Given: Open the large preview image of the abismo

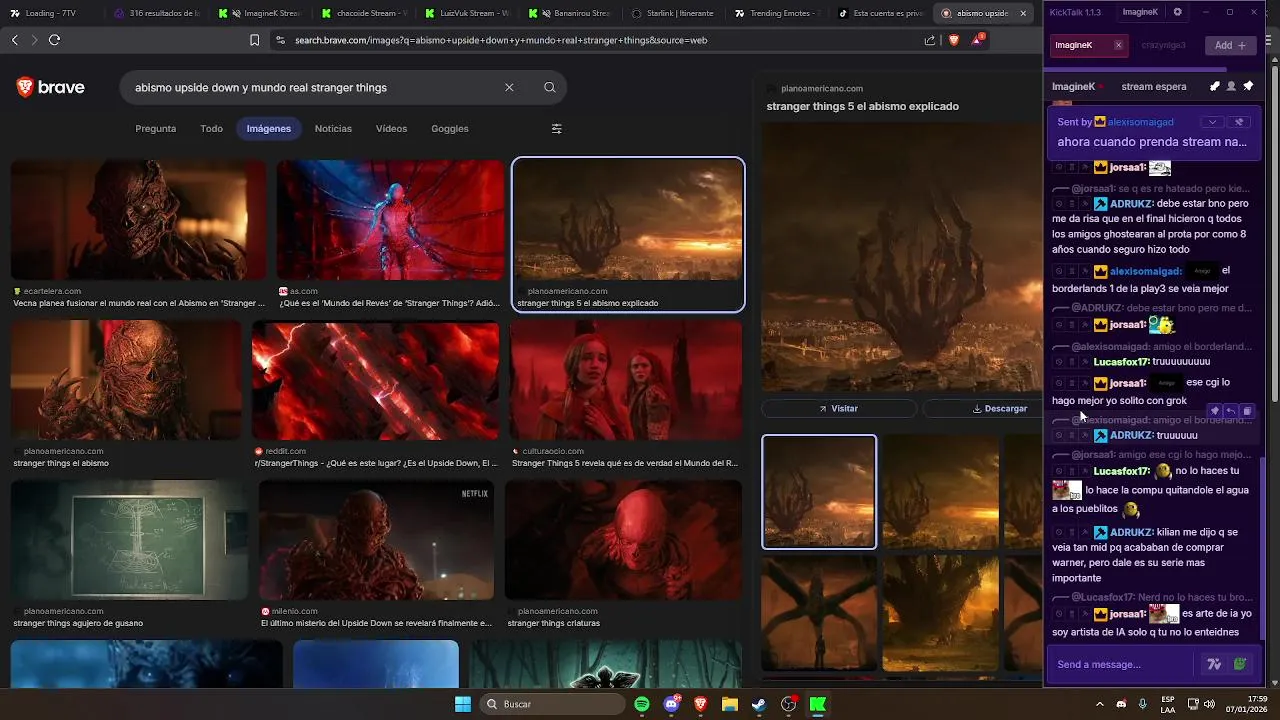Looking at the screenshot, I should tap(901, 257).
